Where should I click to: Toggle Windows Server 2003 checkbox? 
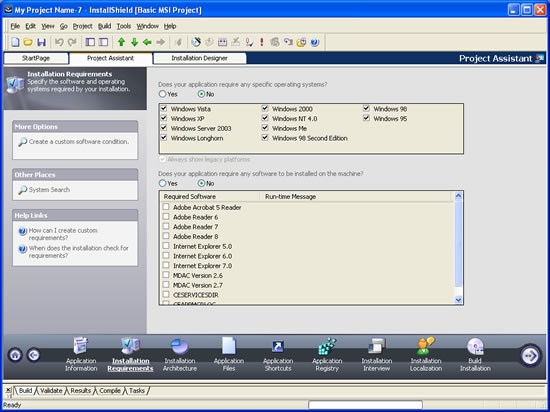(164, 128)
